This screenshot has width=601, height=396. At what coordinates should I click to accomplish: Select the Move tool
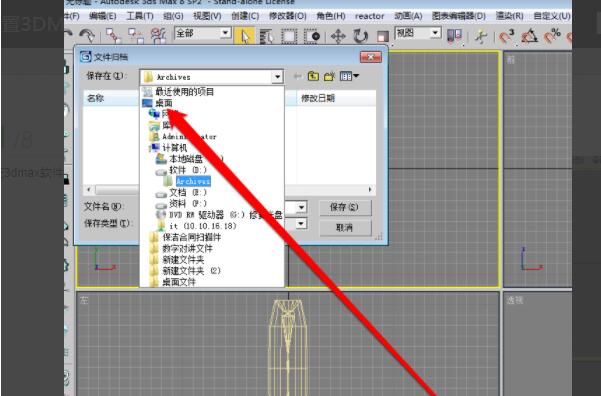coord(338,36)
